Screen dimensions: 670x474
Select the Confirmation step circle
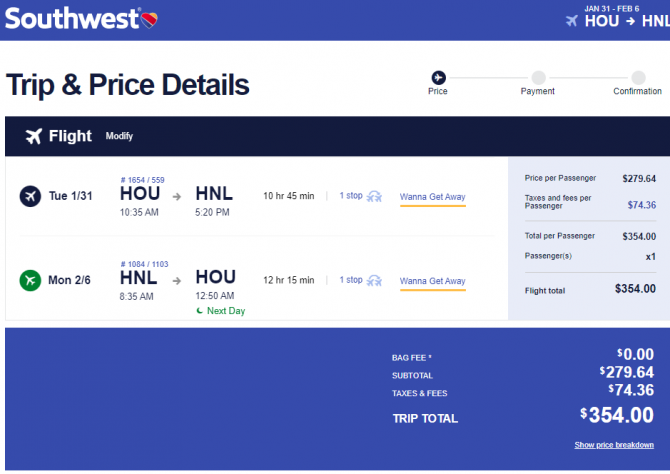638,78
